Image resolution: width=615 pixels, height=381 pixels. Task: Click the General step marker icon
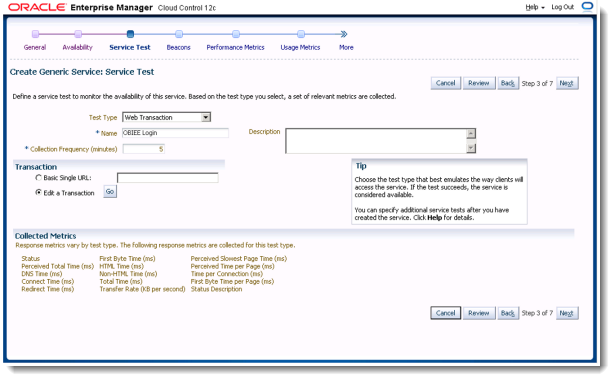35,34
